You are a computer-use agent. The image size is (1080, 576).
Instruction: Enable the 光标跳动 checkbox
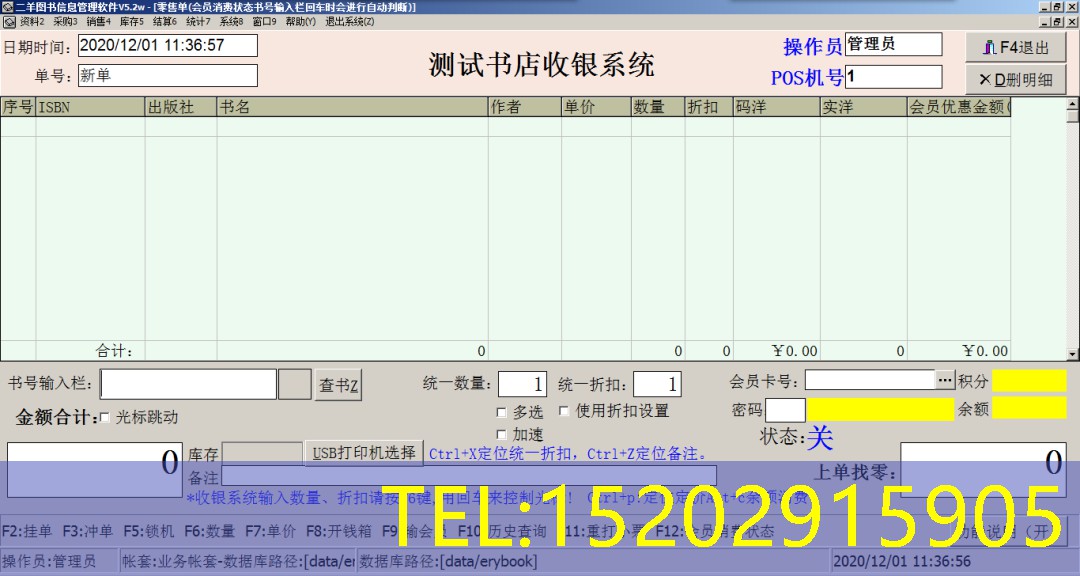tap(105, 417)
